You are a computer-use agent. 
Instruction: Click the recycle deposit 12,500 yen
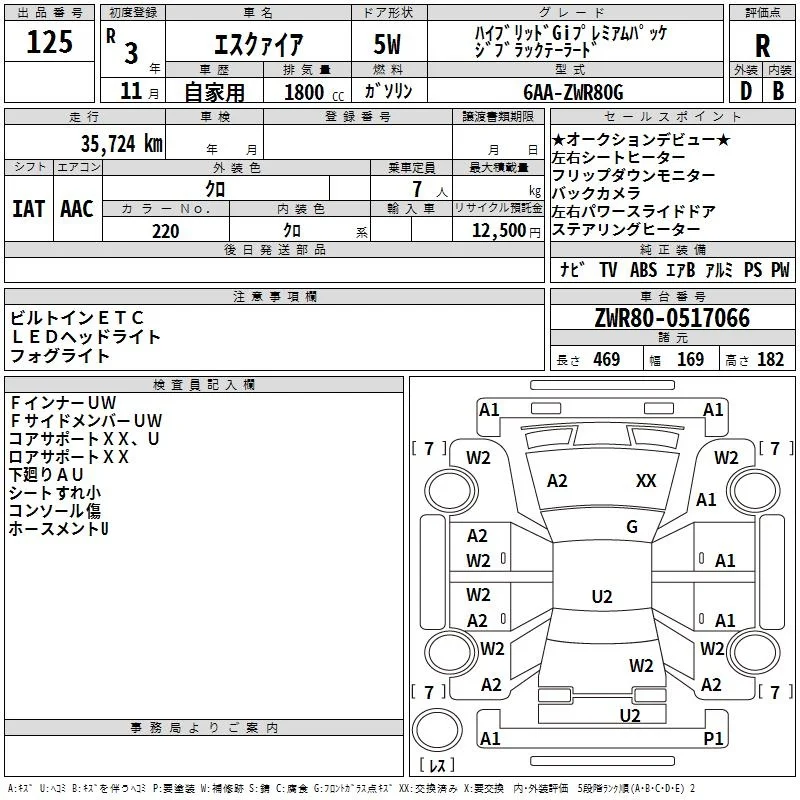pos(506,231)
